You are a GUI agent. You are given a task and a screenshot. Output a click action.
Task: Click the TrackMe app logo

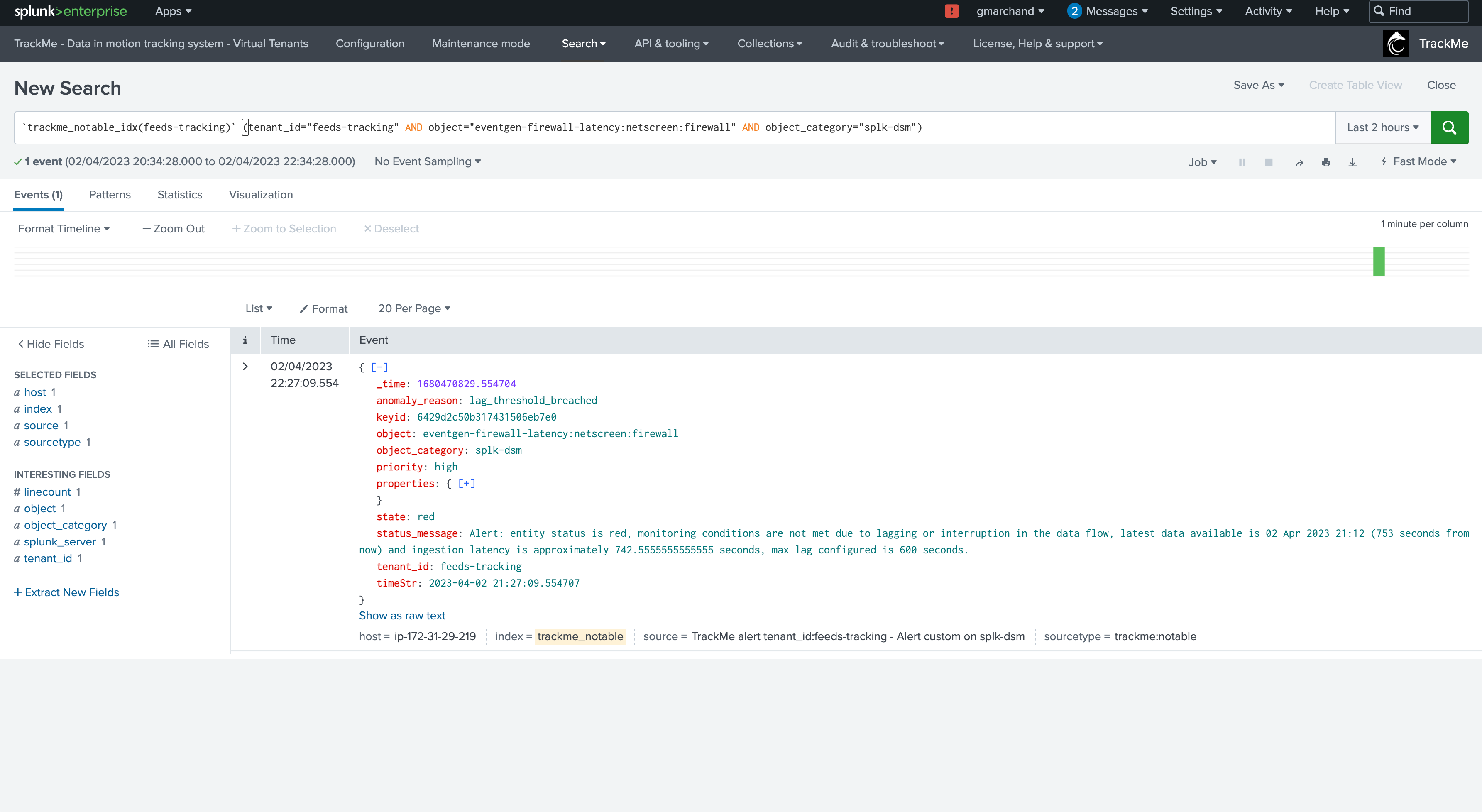point(1396,44)
